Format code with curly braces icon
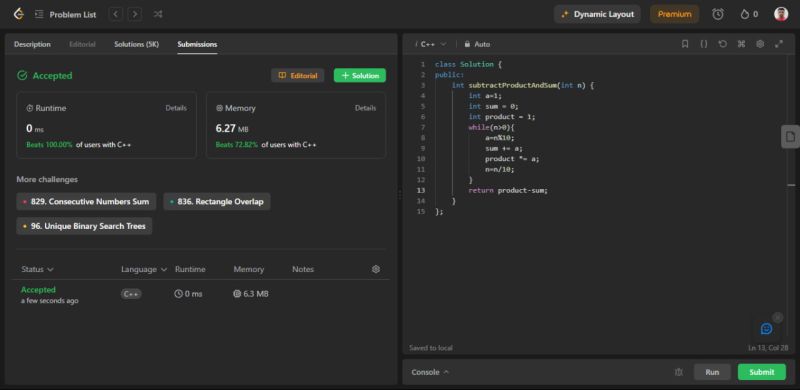Viewport: 800px width, 390px height. coord(704,44)
